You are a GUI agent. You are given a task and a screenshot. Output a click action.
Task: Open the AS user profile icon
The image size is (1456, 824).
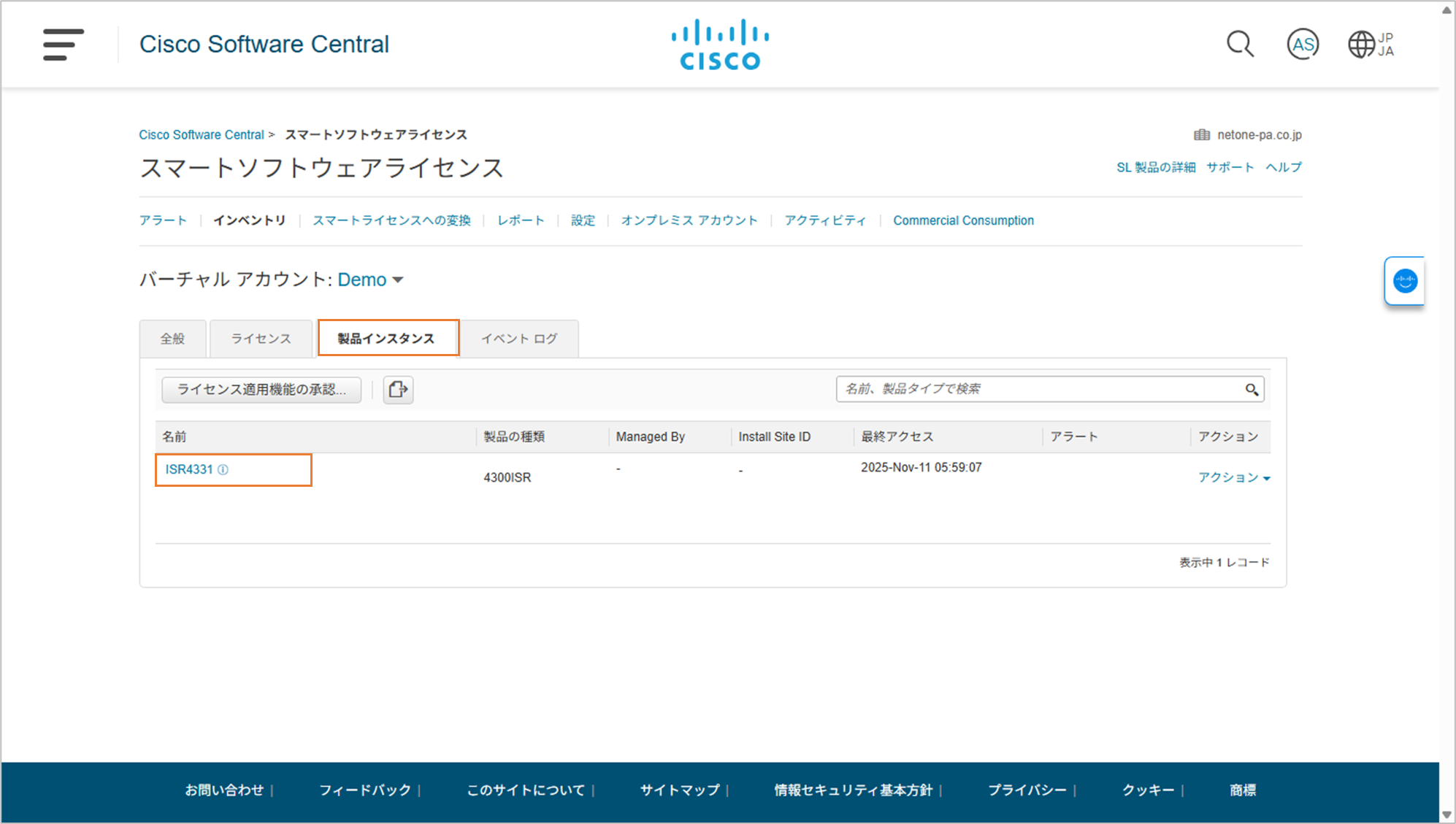click(x=1303, y=45)
